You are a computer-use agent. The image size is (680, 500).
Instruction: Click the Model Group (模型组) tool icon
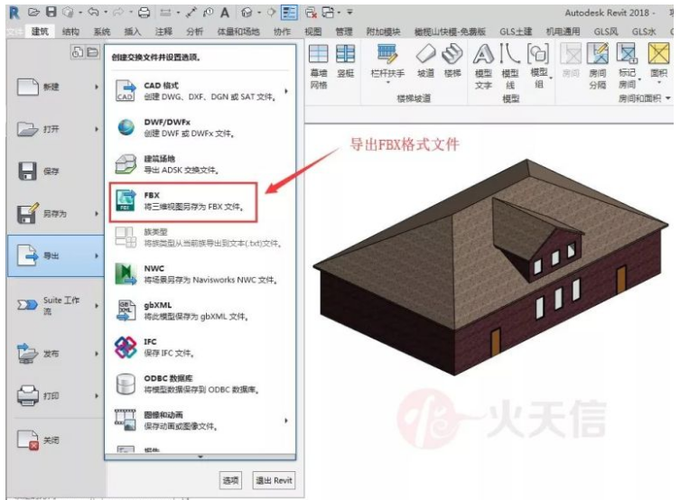538,54
